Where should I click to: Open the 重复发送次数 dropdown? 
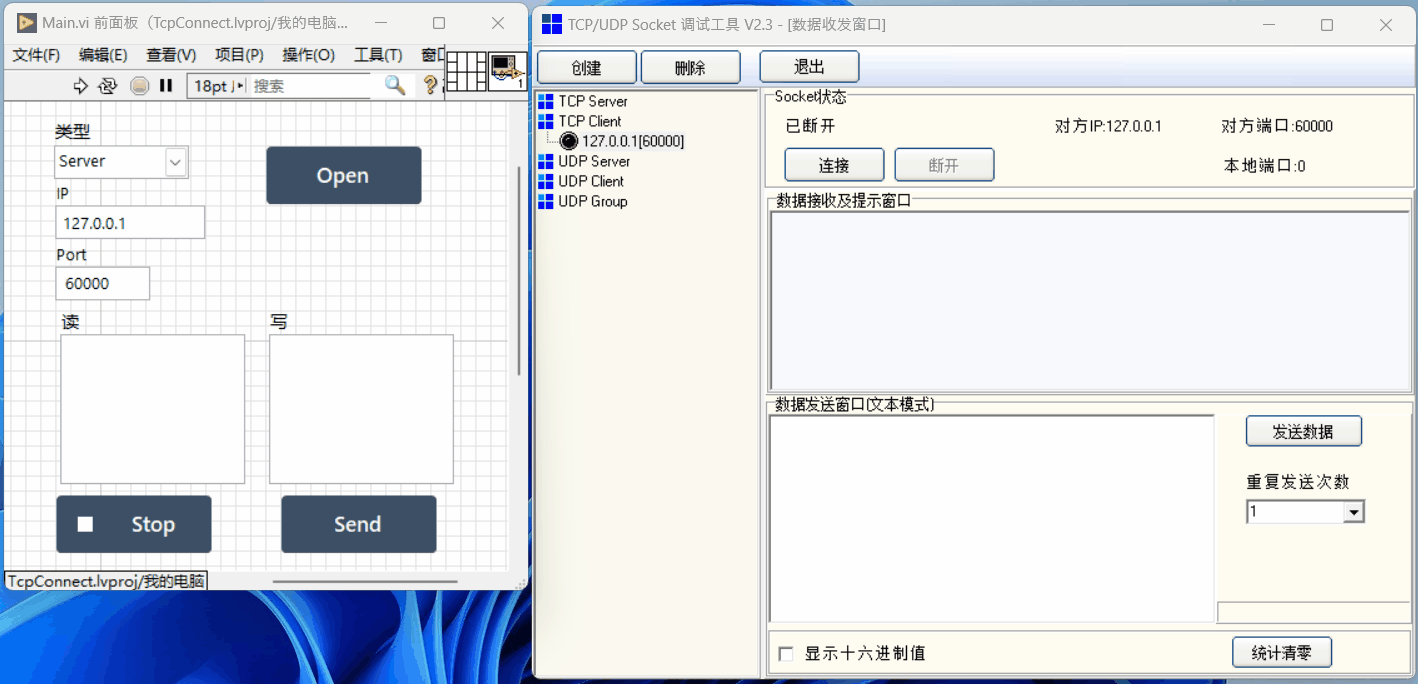point(1356,511)
